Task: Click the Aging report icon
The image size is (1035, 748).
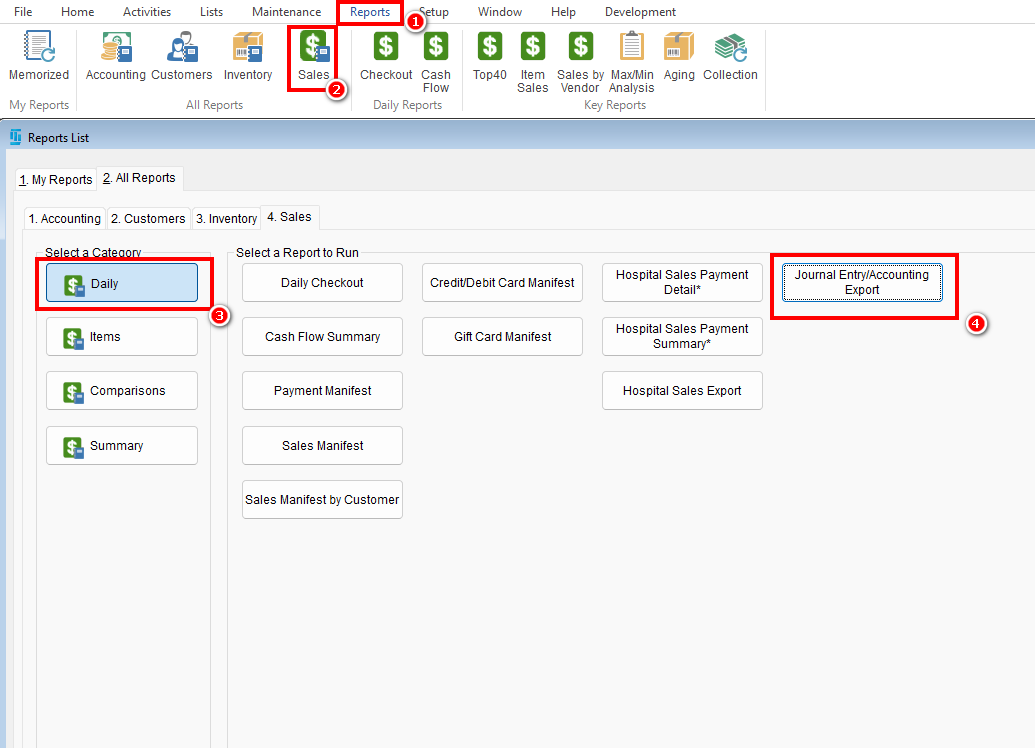Action: pos(678,57)
